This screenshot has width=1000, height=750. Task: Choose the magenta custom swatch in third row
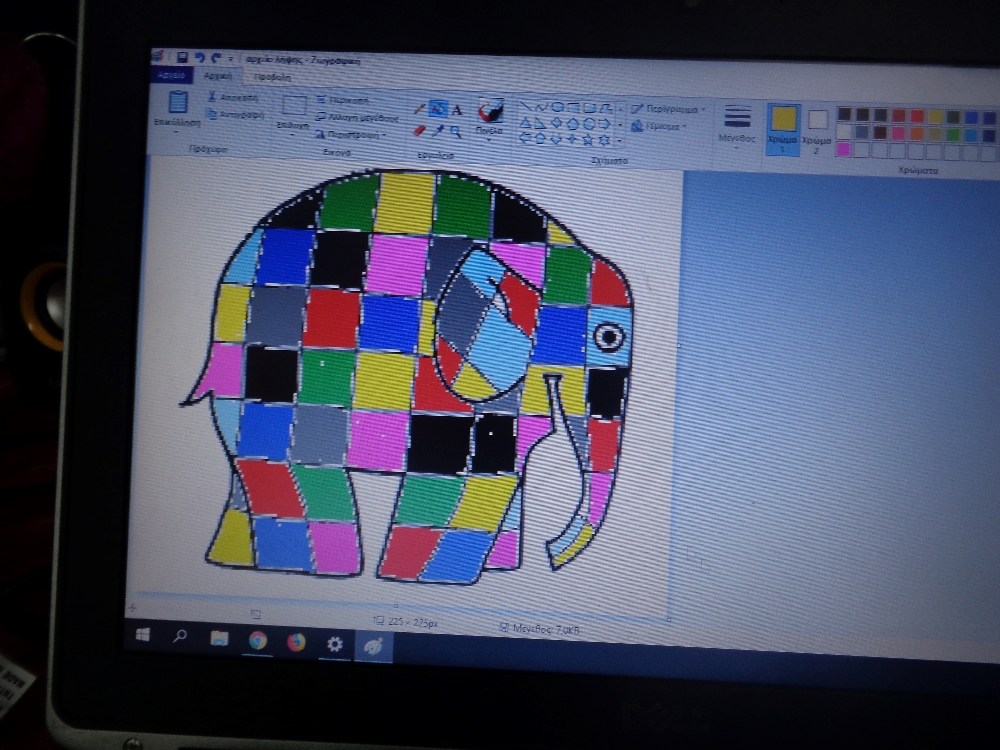coord(843,149)
